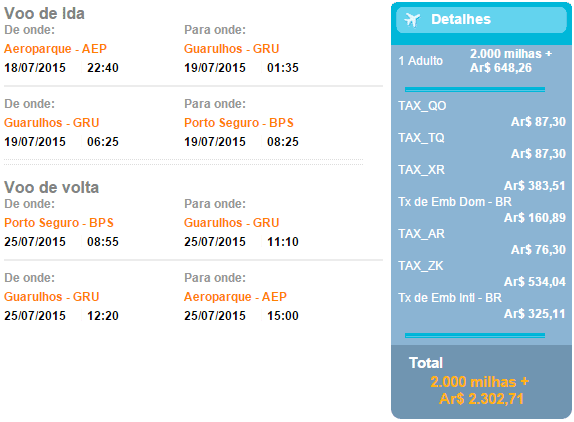This screenshot has height=422, width=574.
Task: Click the TAX_XR amount Ar$ 383,51
Action: [535, 186]
